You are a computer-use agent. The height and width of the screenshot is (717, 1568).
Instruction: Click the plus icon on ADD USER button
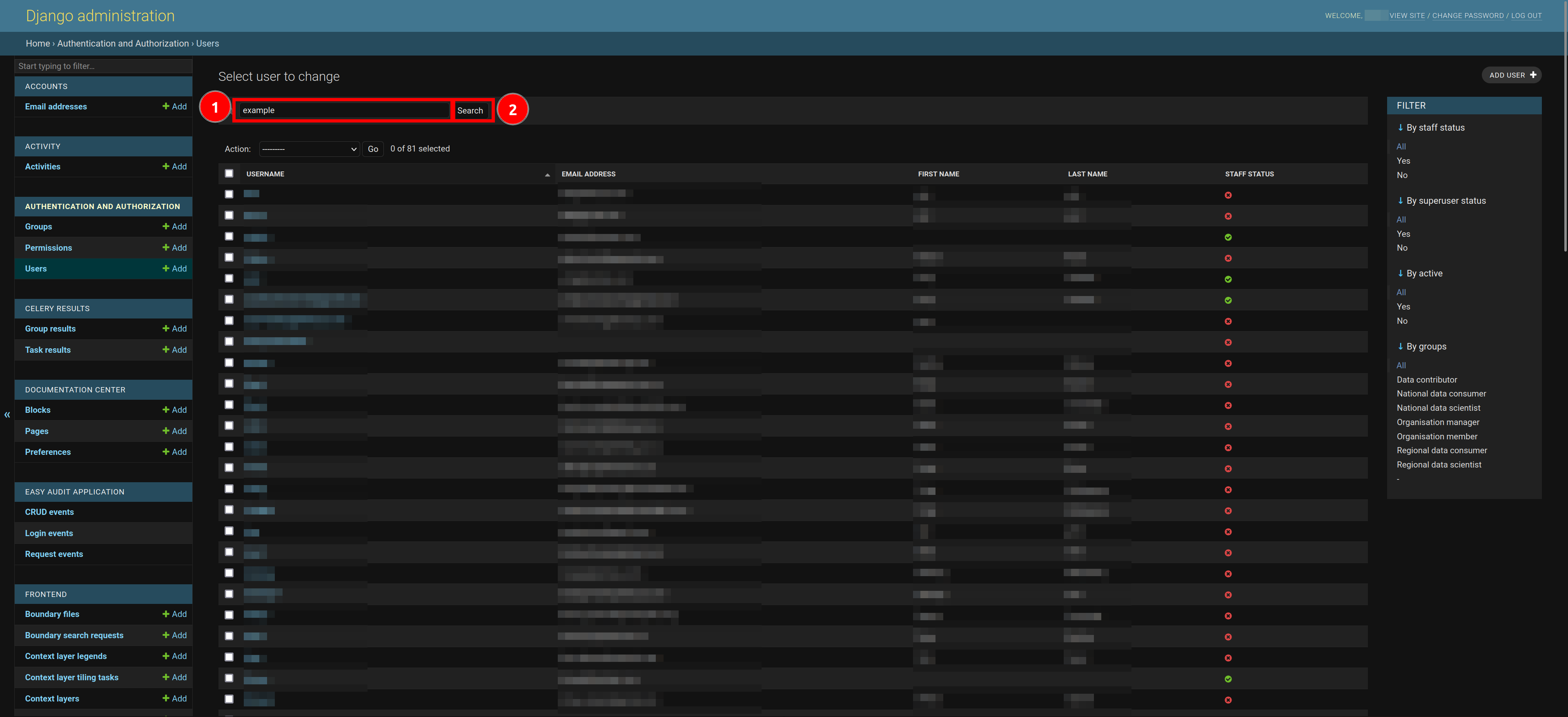point(1533,75)
